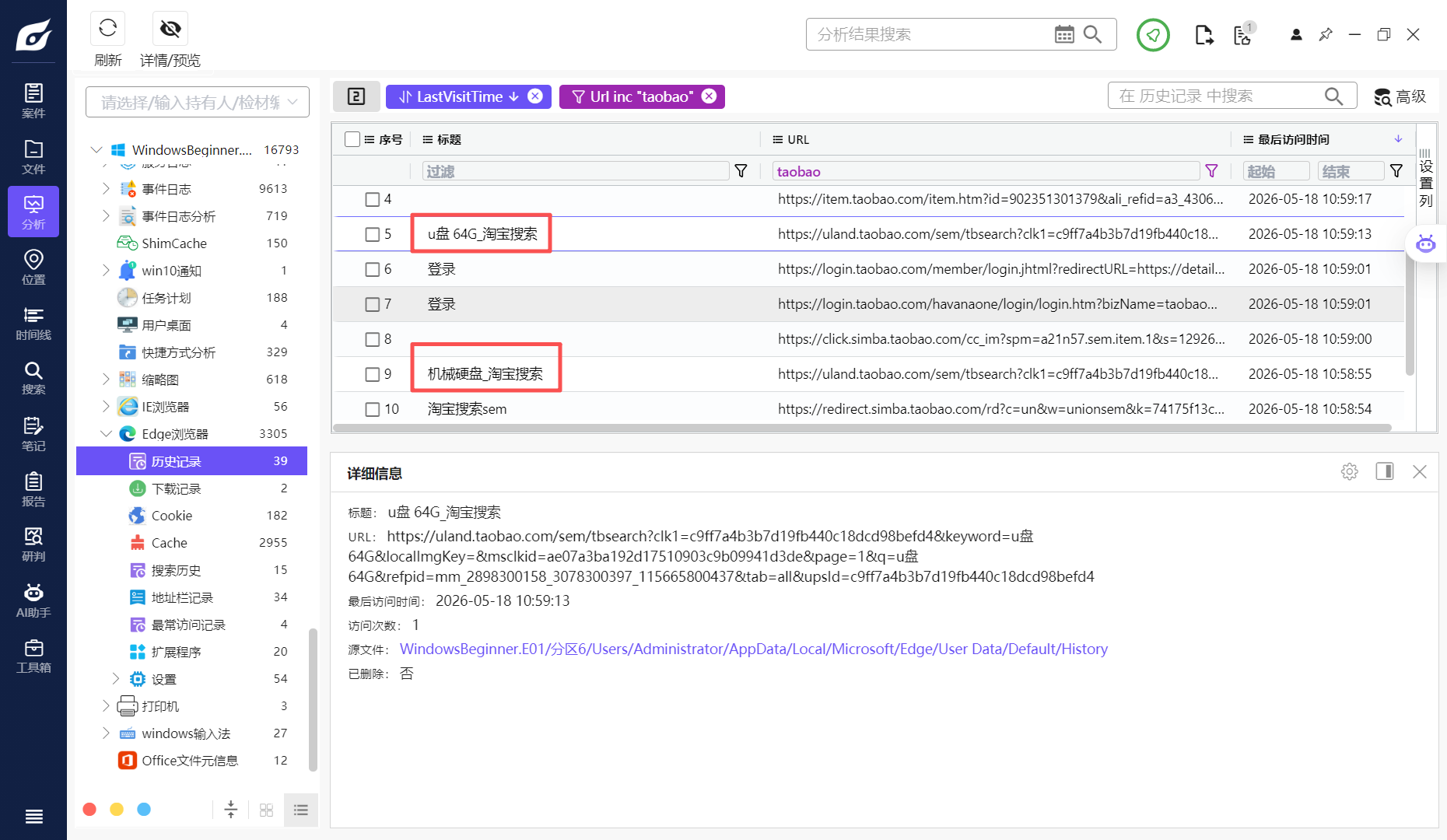Open 设置列 column settings

pyautogui.click(x=1425, y=179)
